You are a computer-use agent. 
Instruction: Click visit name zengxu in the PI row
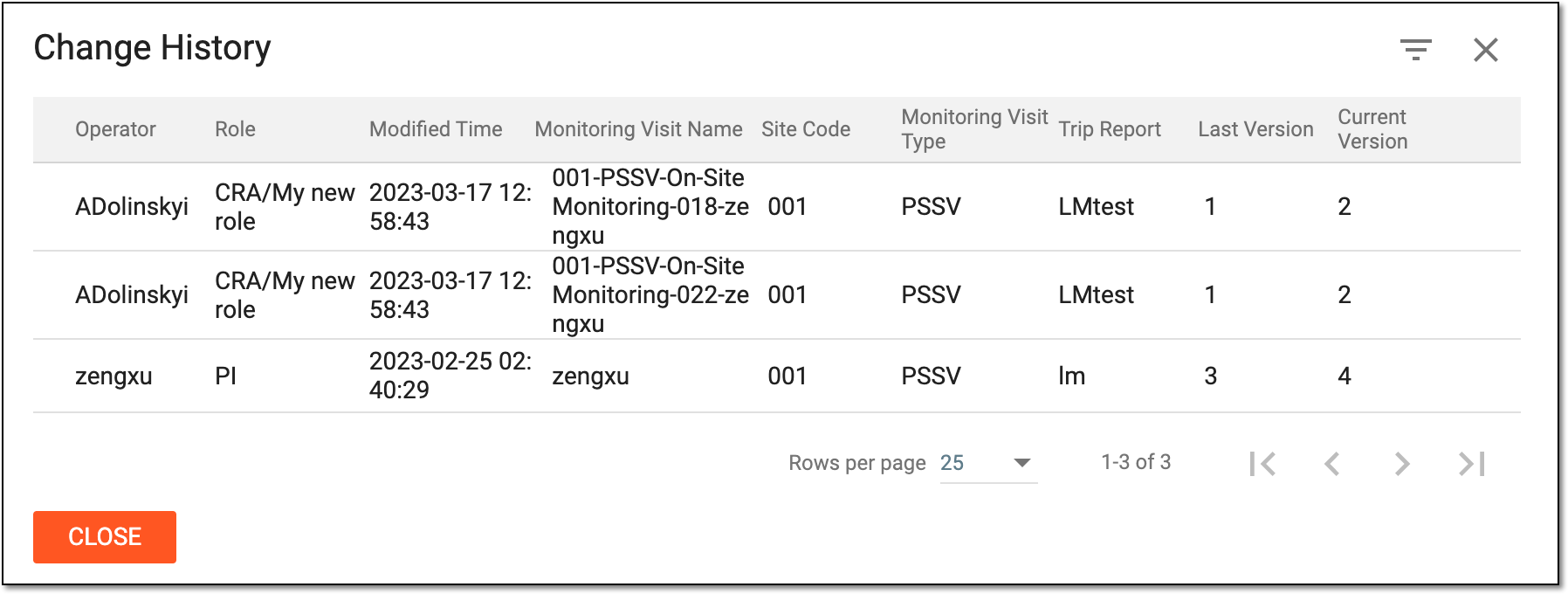[x=590, y=376]
